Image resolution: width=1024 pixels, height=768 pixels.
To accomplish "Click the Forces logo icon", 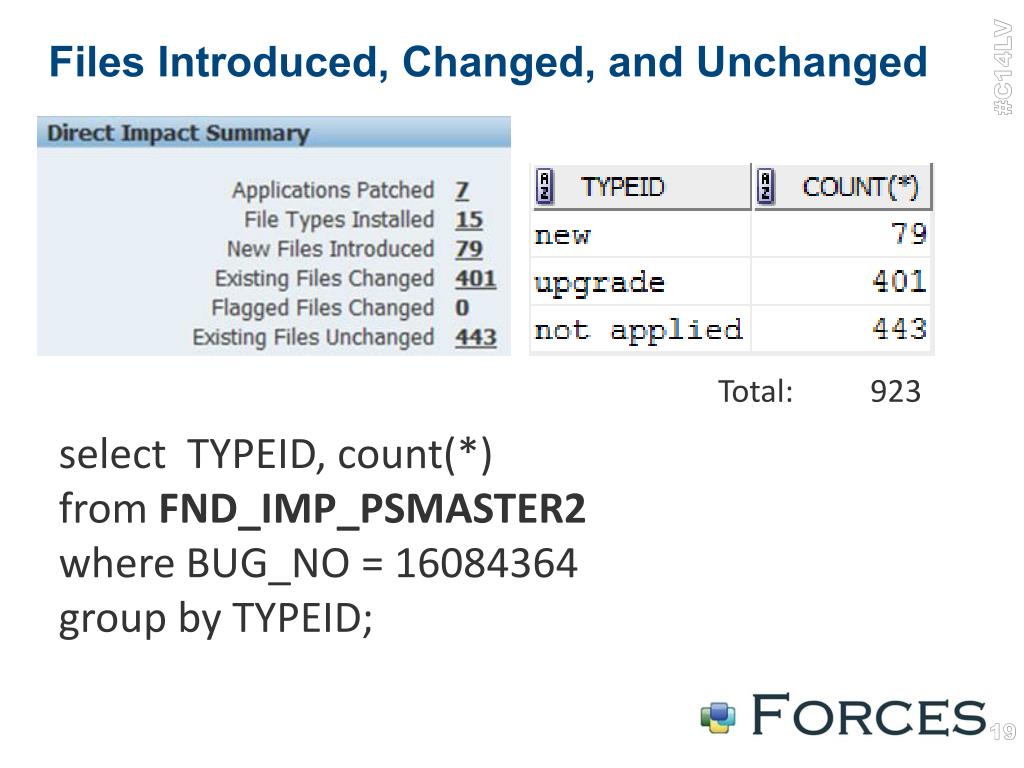I will point(717,716).
